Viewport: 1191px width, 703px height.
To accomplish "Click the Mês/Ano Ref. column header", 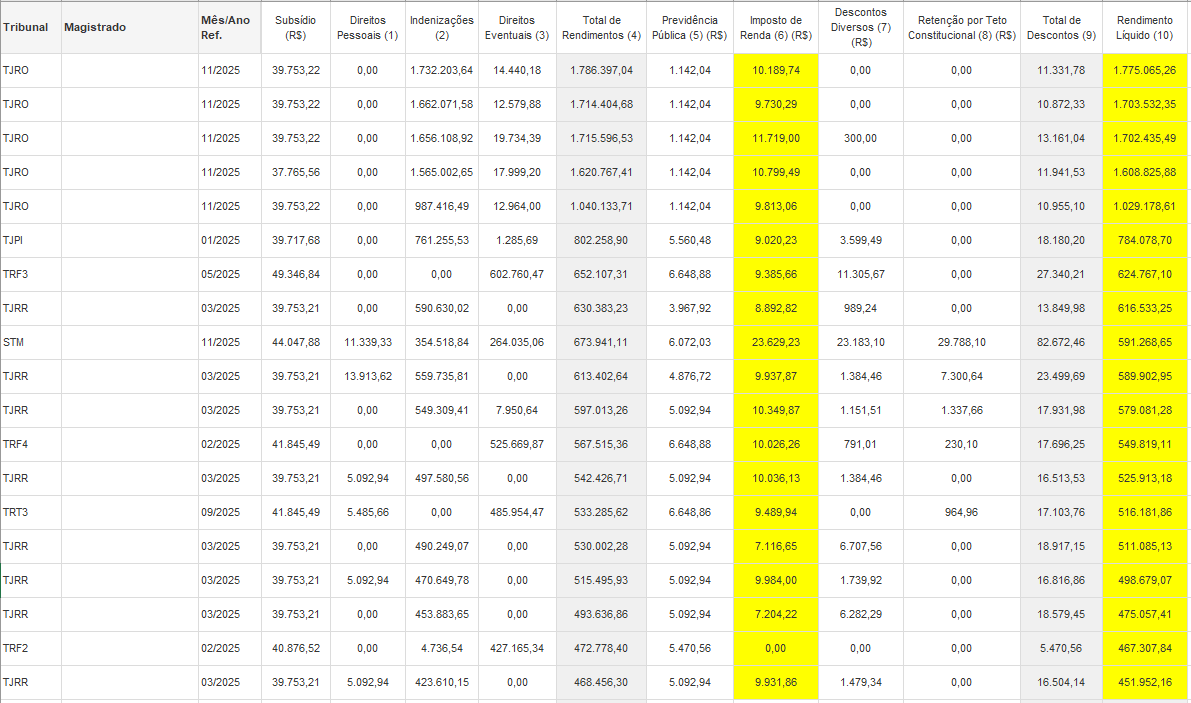I will [229, 27].
